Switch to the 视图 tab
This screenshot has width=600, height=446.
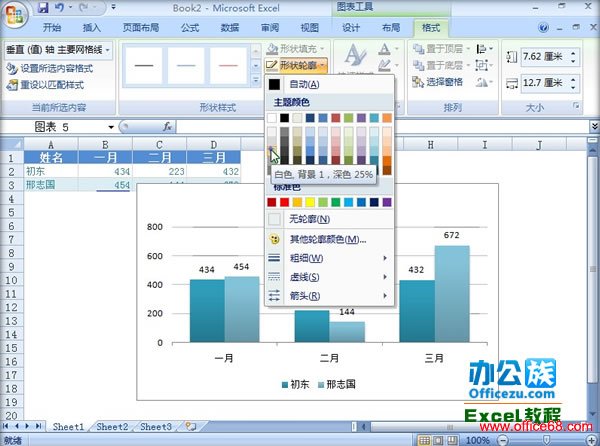click(310, 28)
